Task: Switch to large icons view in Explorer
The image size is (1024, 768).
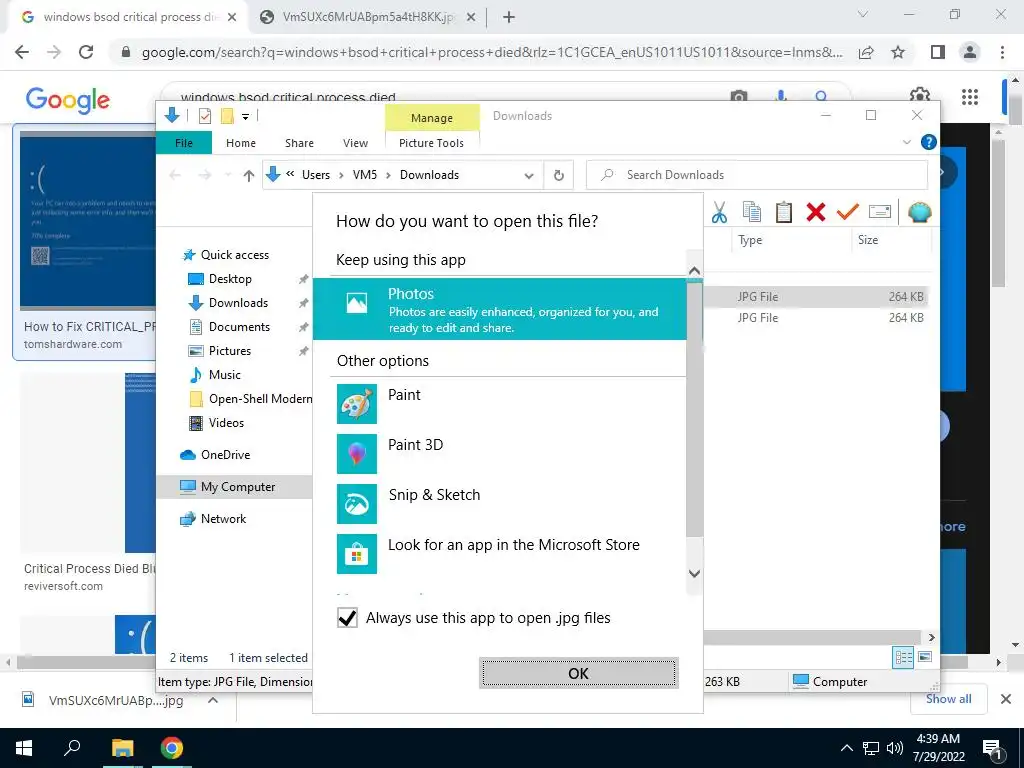Action: point(925,657)
